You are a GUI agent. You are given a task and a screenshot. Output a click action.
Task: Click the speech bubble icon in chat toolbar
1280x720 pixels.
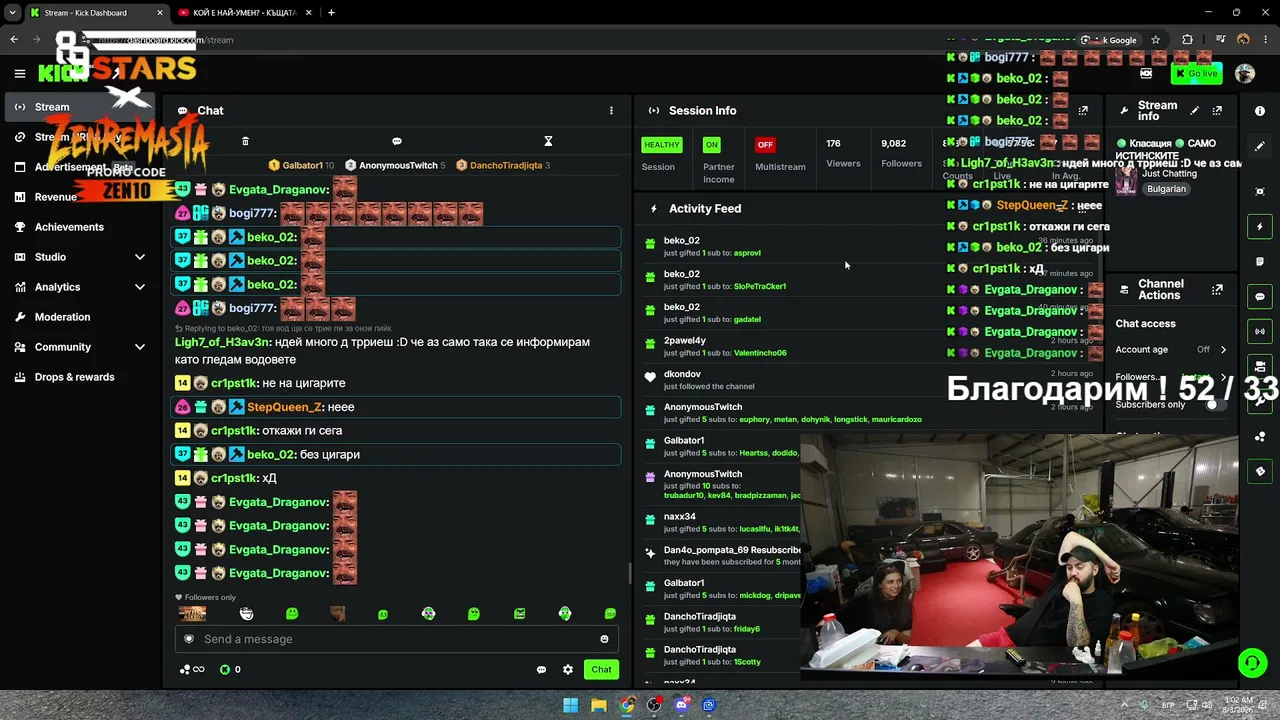(397, 141)
